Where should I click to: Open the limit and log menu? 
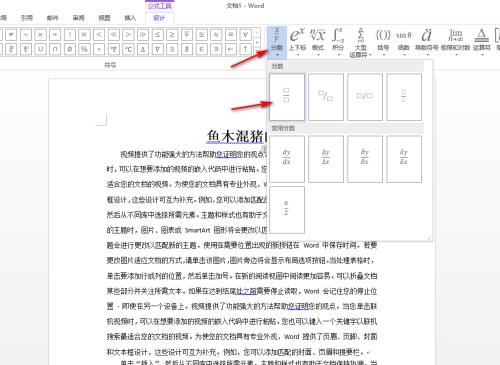(455, 42)
